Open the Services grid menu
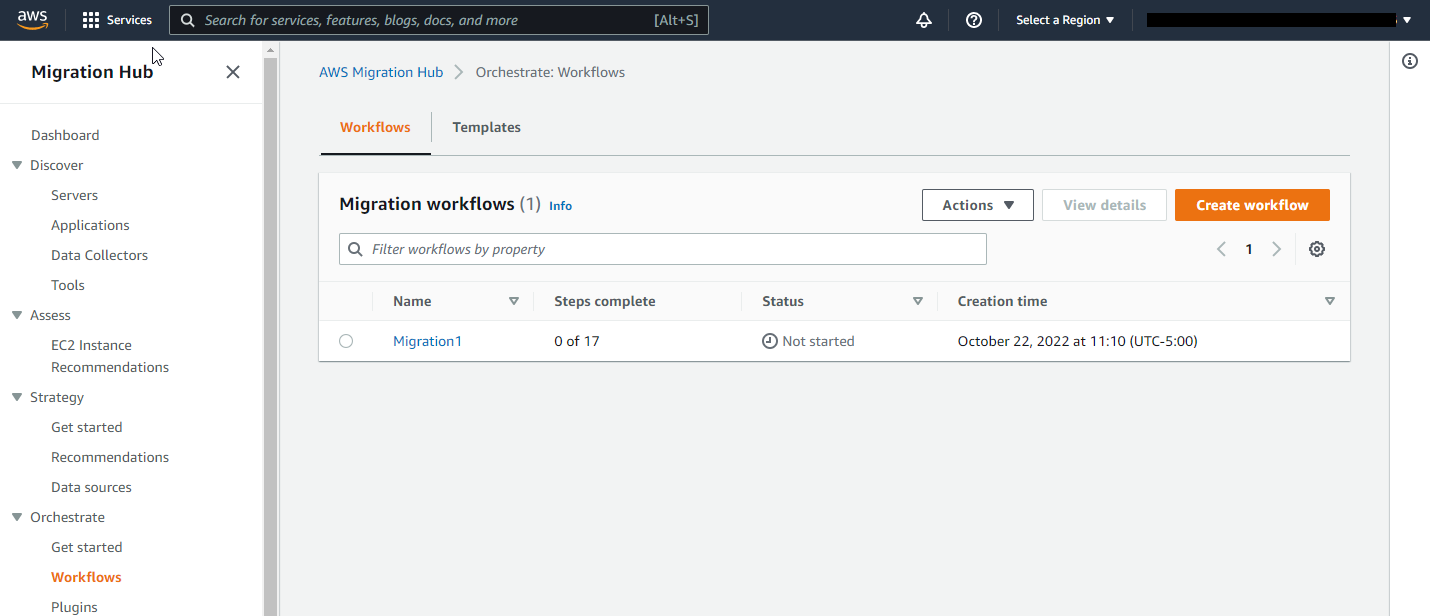Viewport: 1430px width, 616px height. [x=117, y=20]
